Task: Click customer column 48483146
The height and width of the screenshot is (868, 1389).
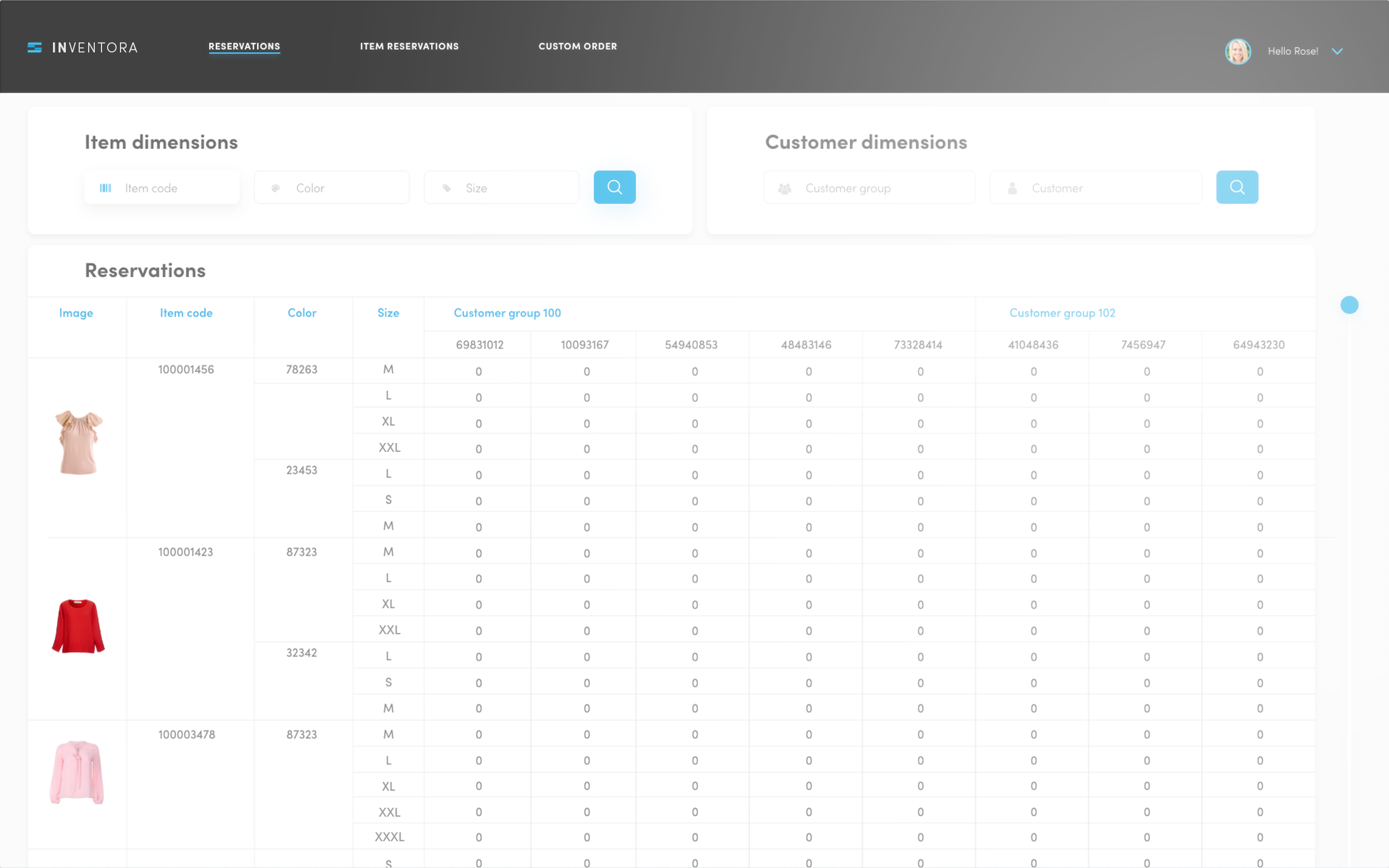Action: 806,345
